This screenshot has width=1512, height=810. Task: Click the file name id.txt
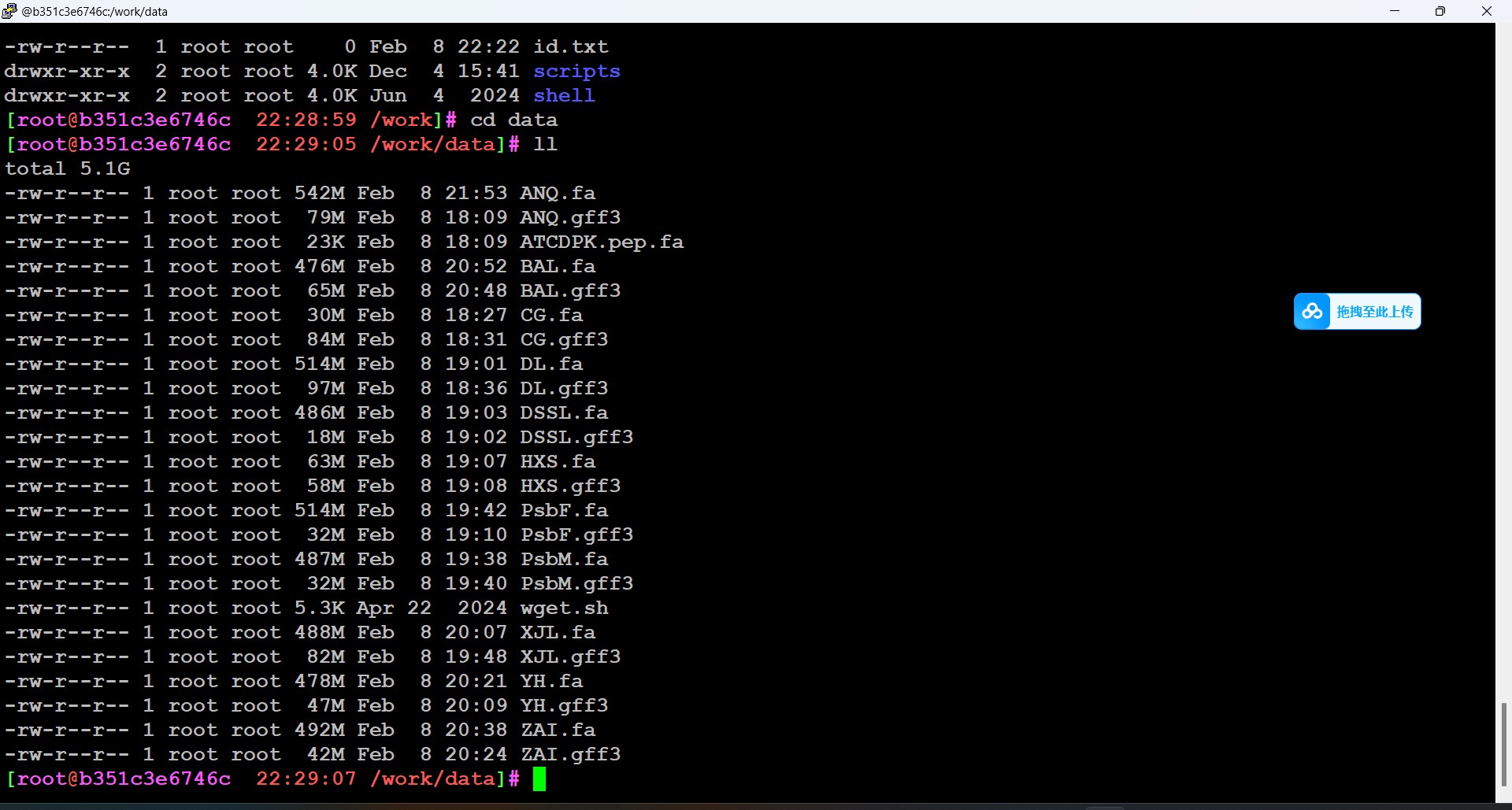coord(571,47)
